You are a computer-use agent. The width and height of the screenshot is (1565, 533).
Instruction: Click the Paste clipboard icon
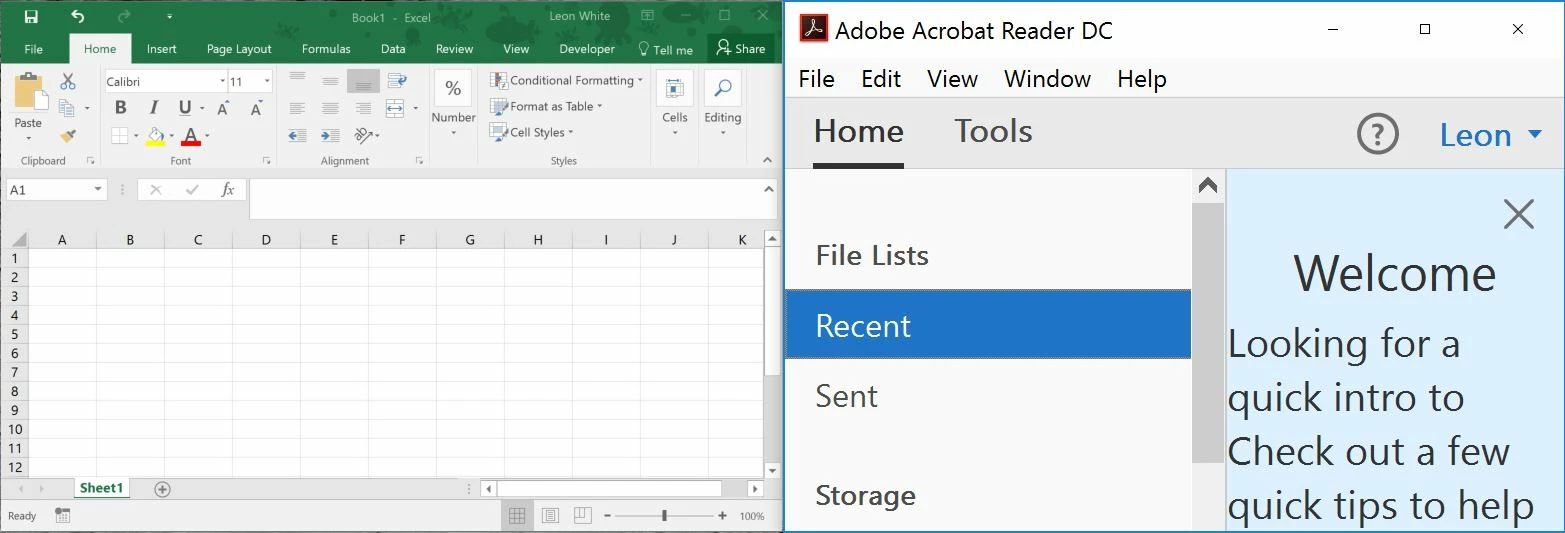pos(29,93)
